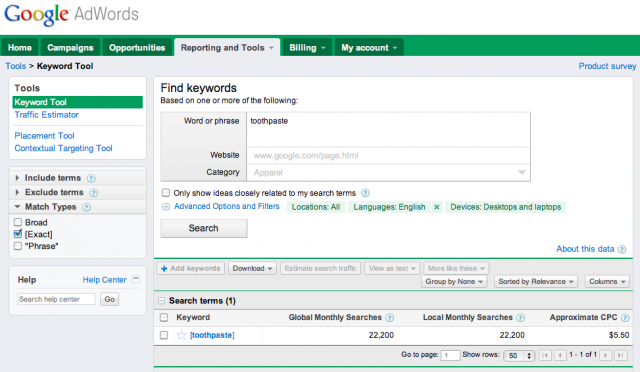Collapse the Help panel
The image size is (640, 372).
tap(136, 279)
